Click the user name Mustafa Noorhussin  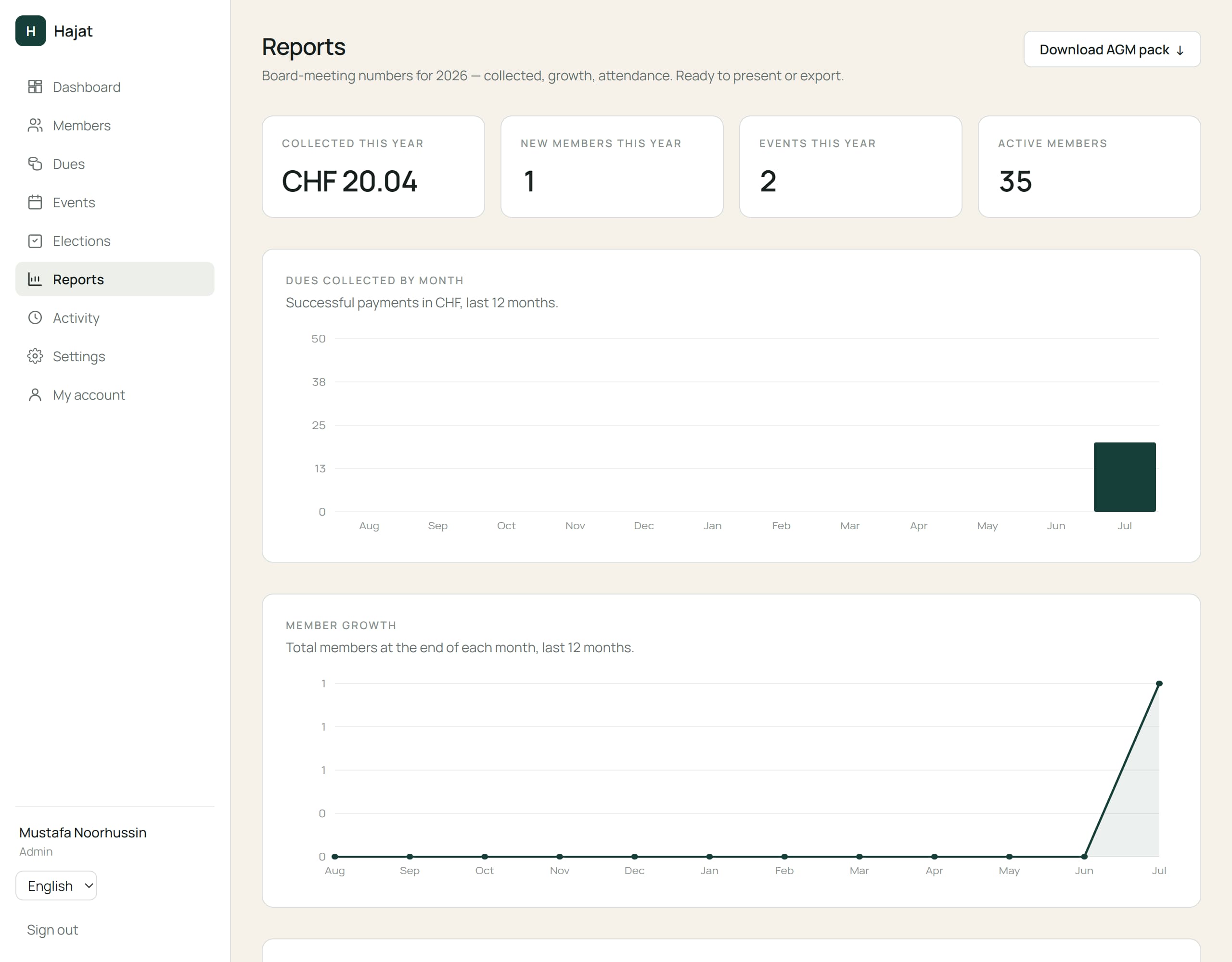click(83, 833)
